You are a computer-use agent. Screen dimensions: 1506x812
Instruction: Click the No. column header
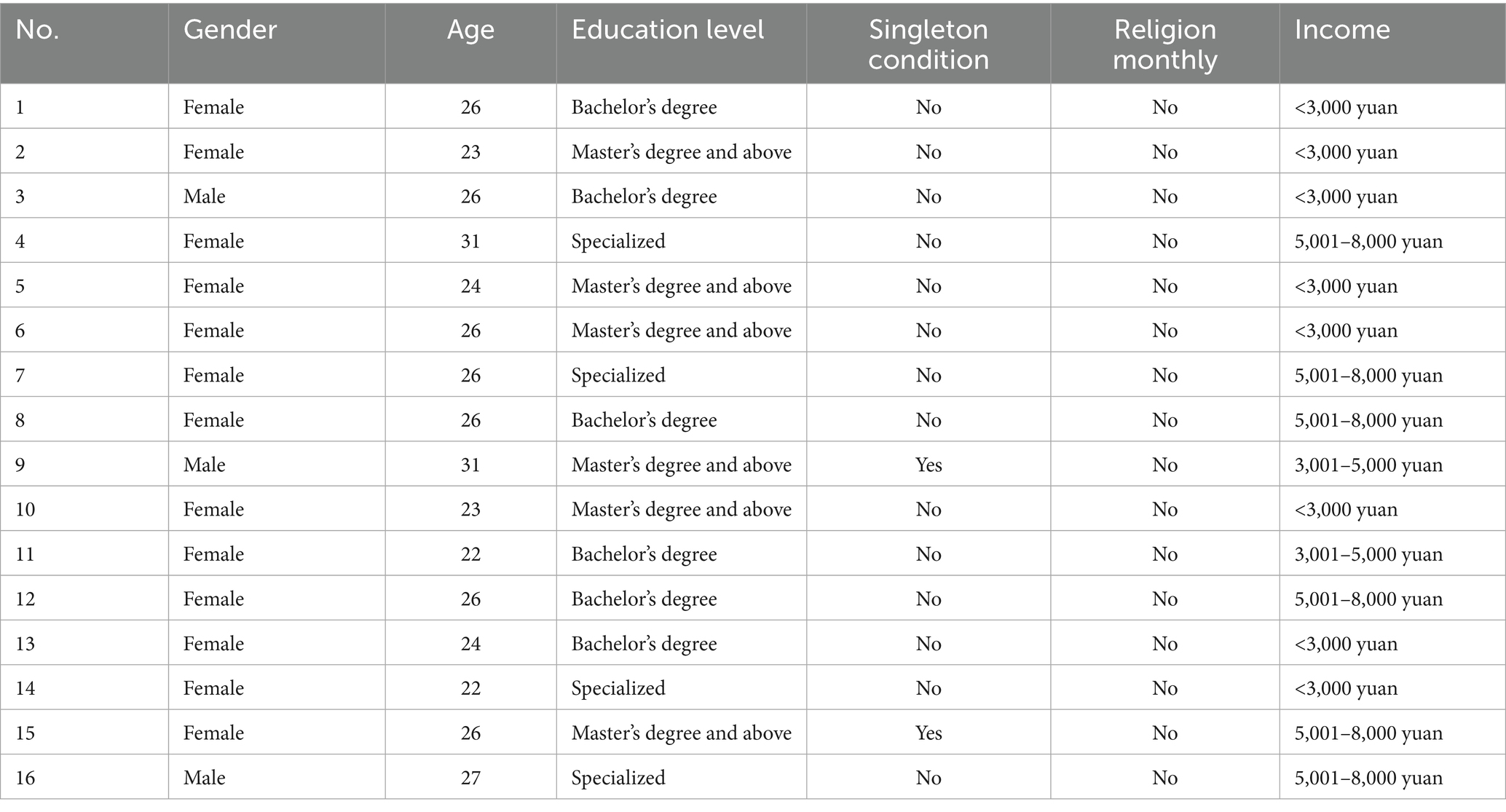pos(37,30)
